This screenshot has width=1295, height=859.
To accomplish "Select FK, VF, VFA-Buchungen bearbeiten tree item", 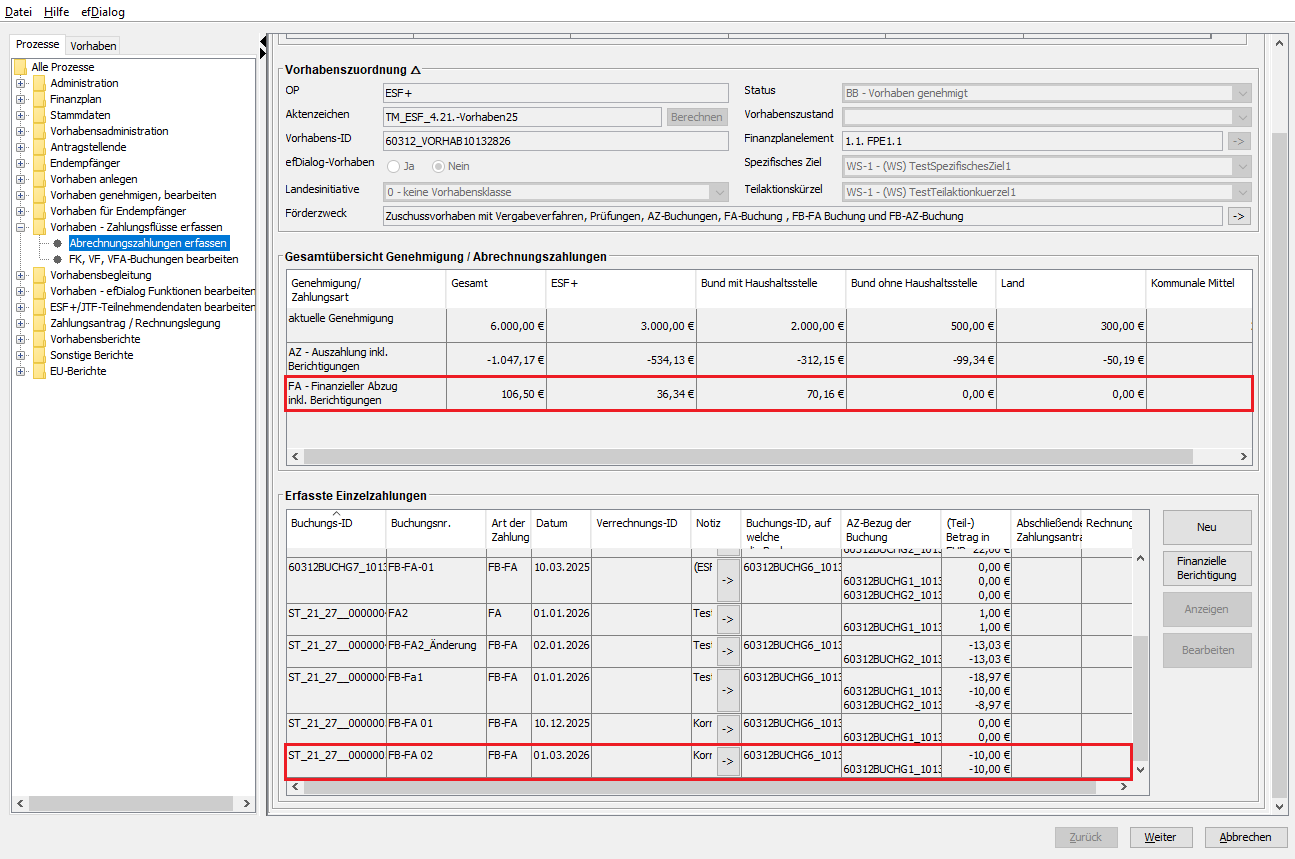I will pos(153,259).
